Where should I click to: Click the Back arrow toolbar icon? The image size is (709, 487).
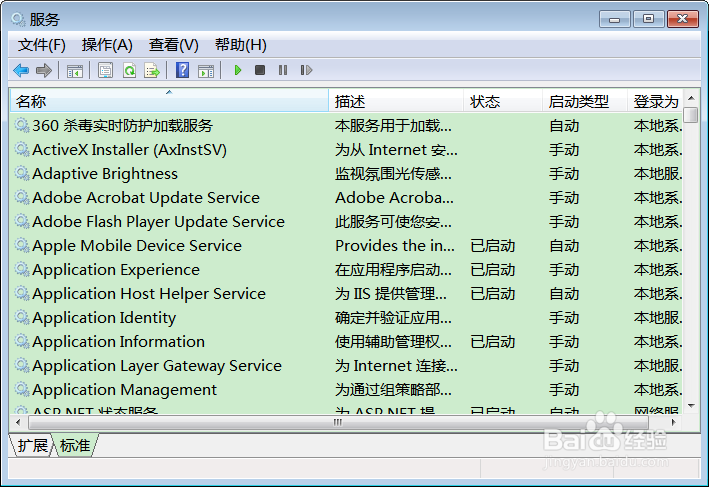(21, 71)
